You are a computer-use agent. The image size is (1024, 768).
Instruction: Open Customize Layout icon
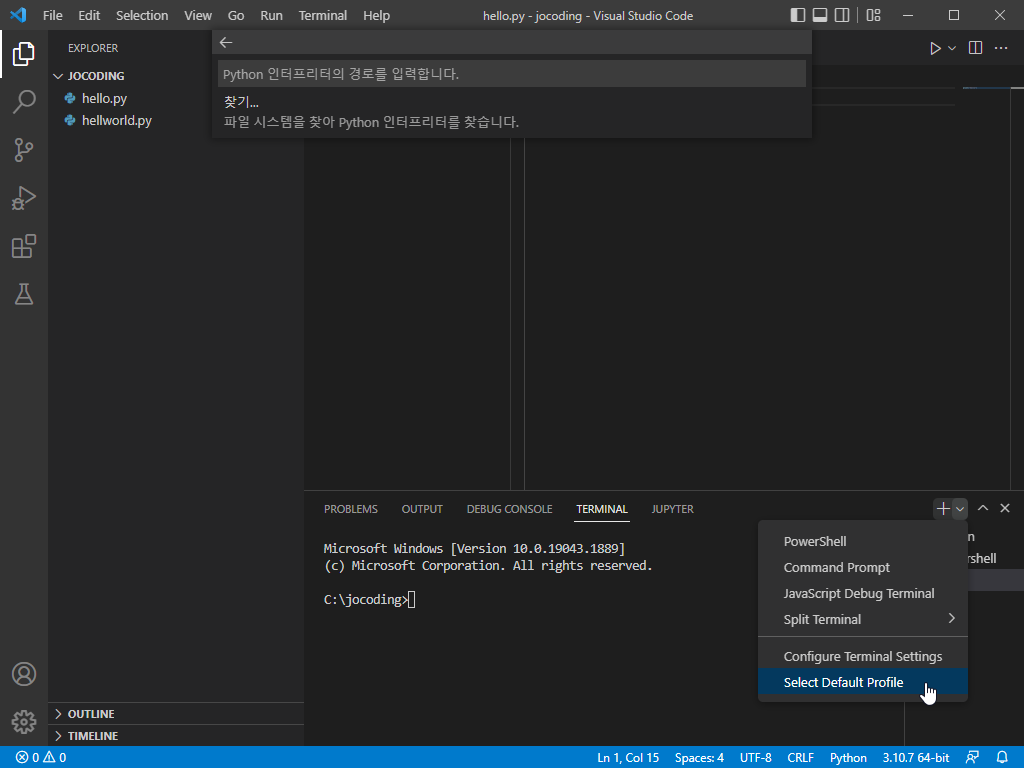coord(873,15)
